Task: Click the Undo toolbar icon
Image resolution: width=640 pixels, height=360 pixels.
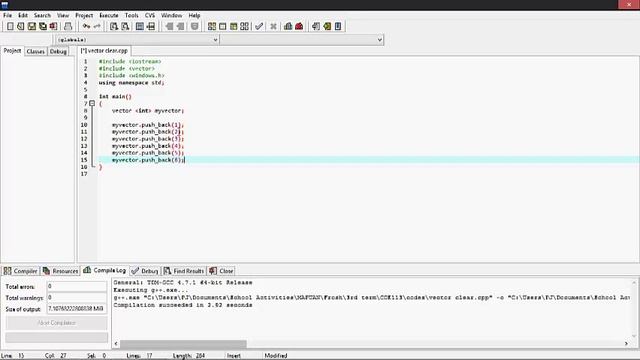Action: [86, 27]
